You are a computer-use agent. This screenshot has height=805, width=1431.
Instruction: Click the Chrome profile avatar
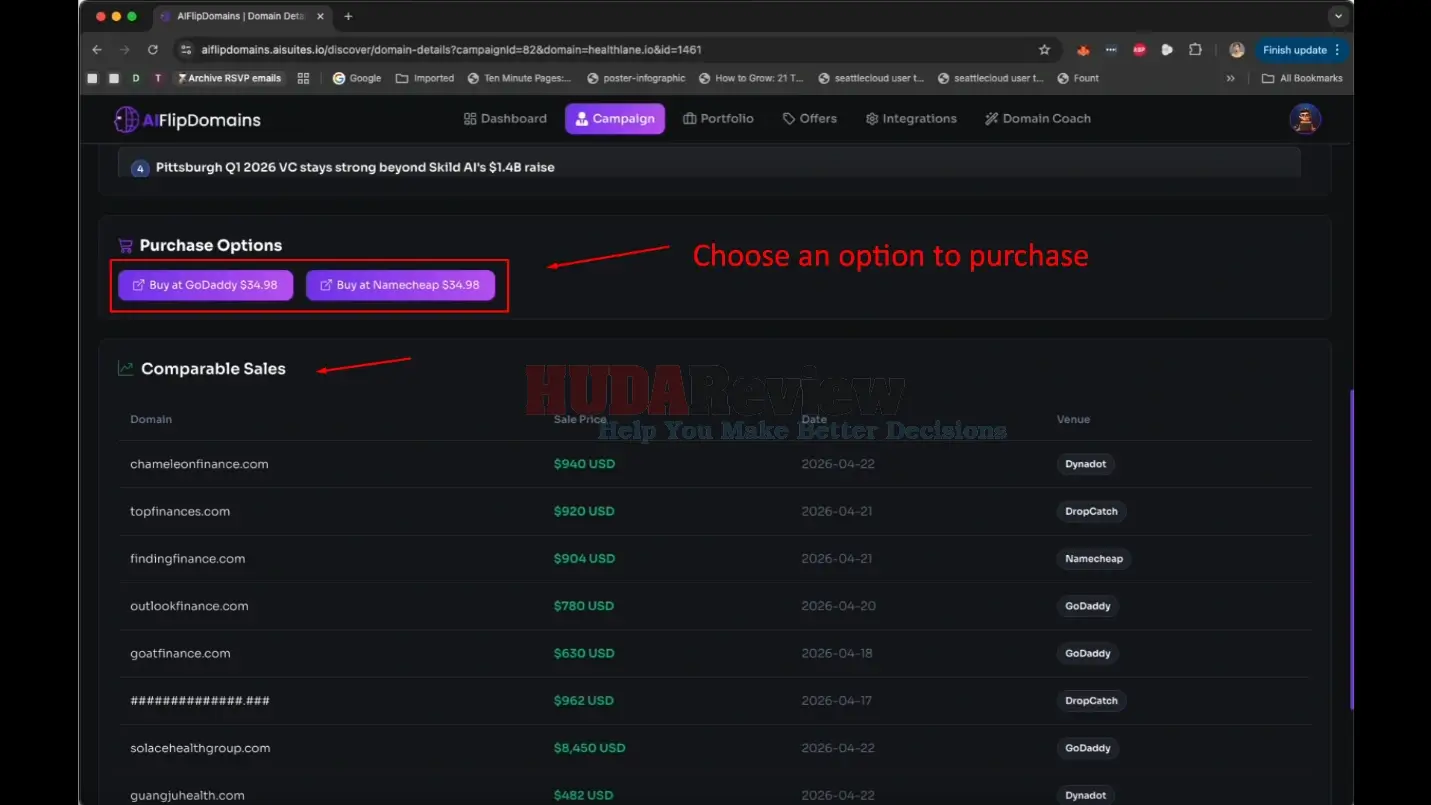[1237, 50]
